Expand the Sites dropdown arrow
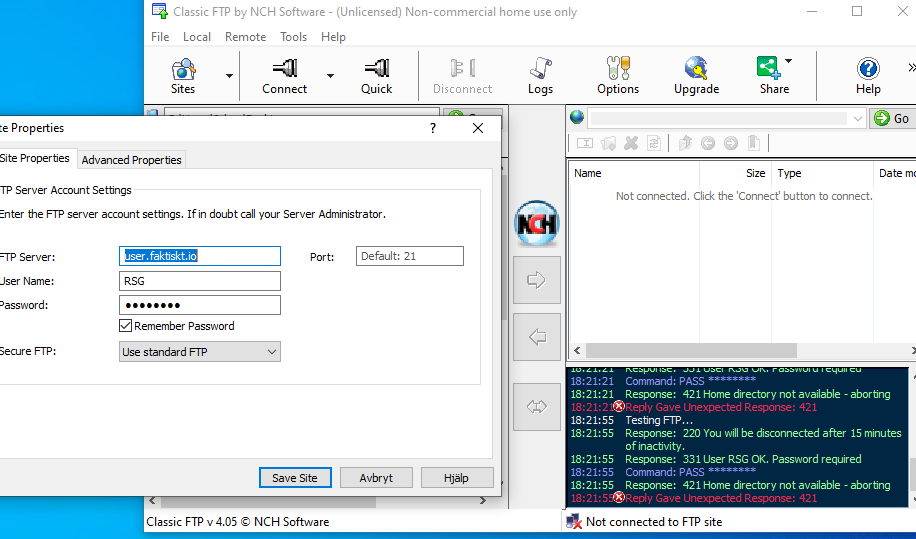The height and width of the screenshot is (539, 916). tap(229, 76)
